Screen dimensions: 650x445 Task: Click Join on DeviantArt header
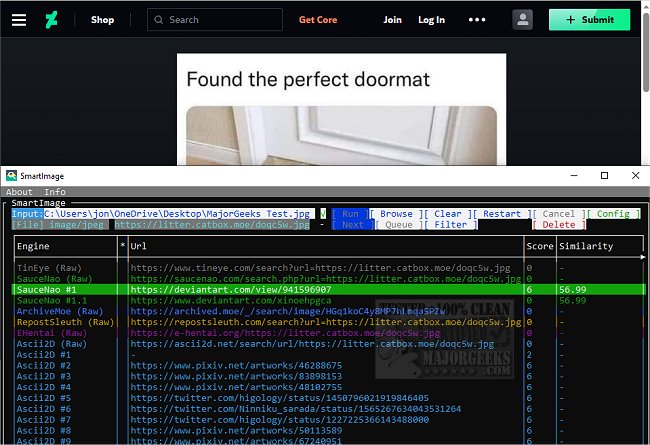(392, 19)
